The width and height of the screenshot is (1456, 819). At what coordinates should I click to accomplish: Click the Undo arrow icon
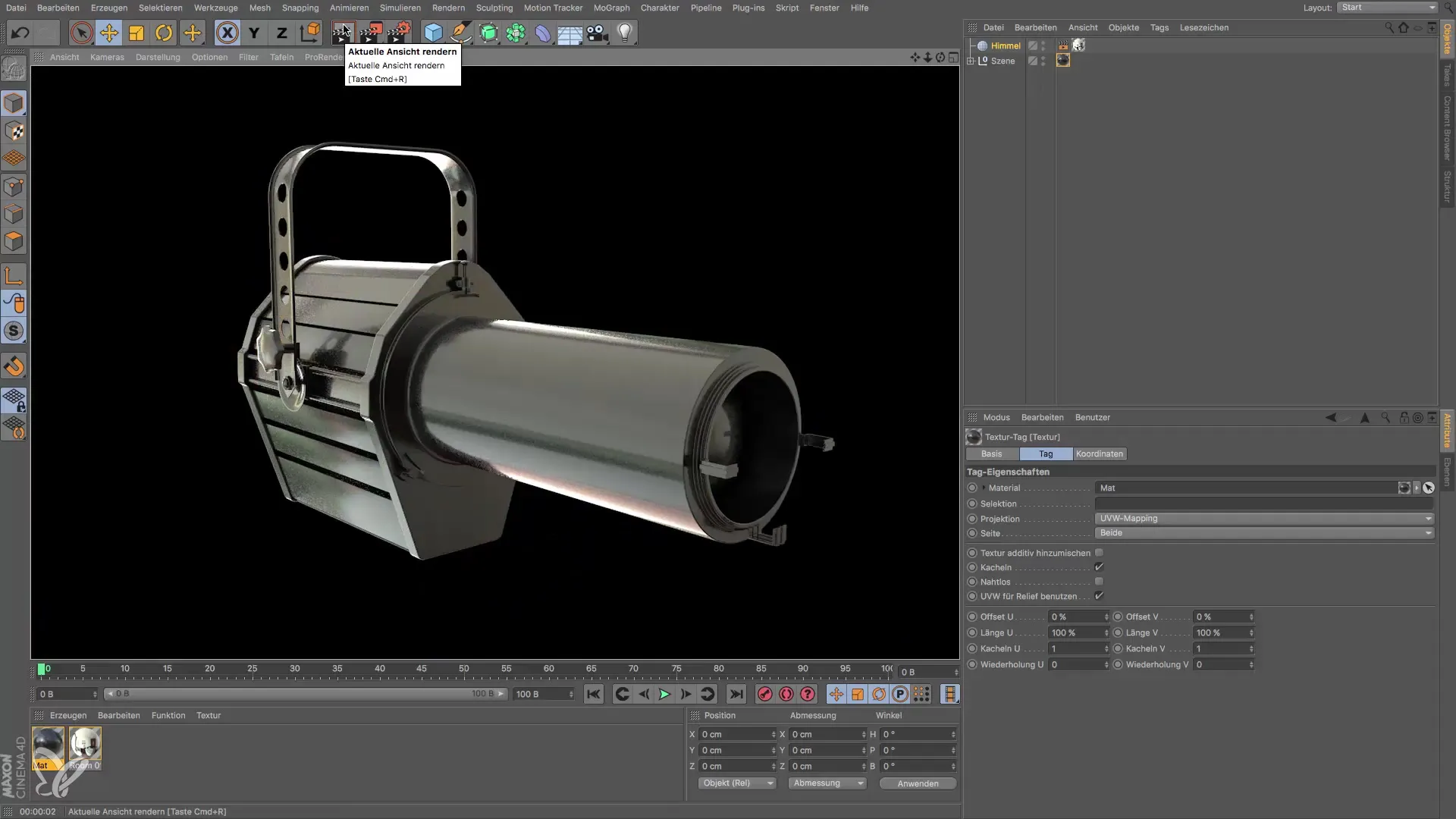[x=20, y=33]
